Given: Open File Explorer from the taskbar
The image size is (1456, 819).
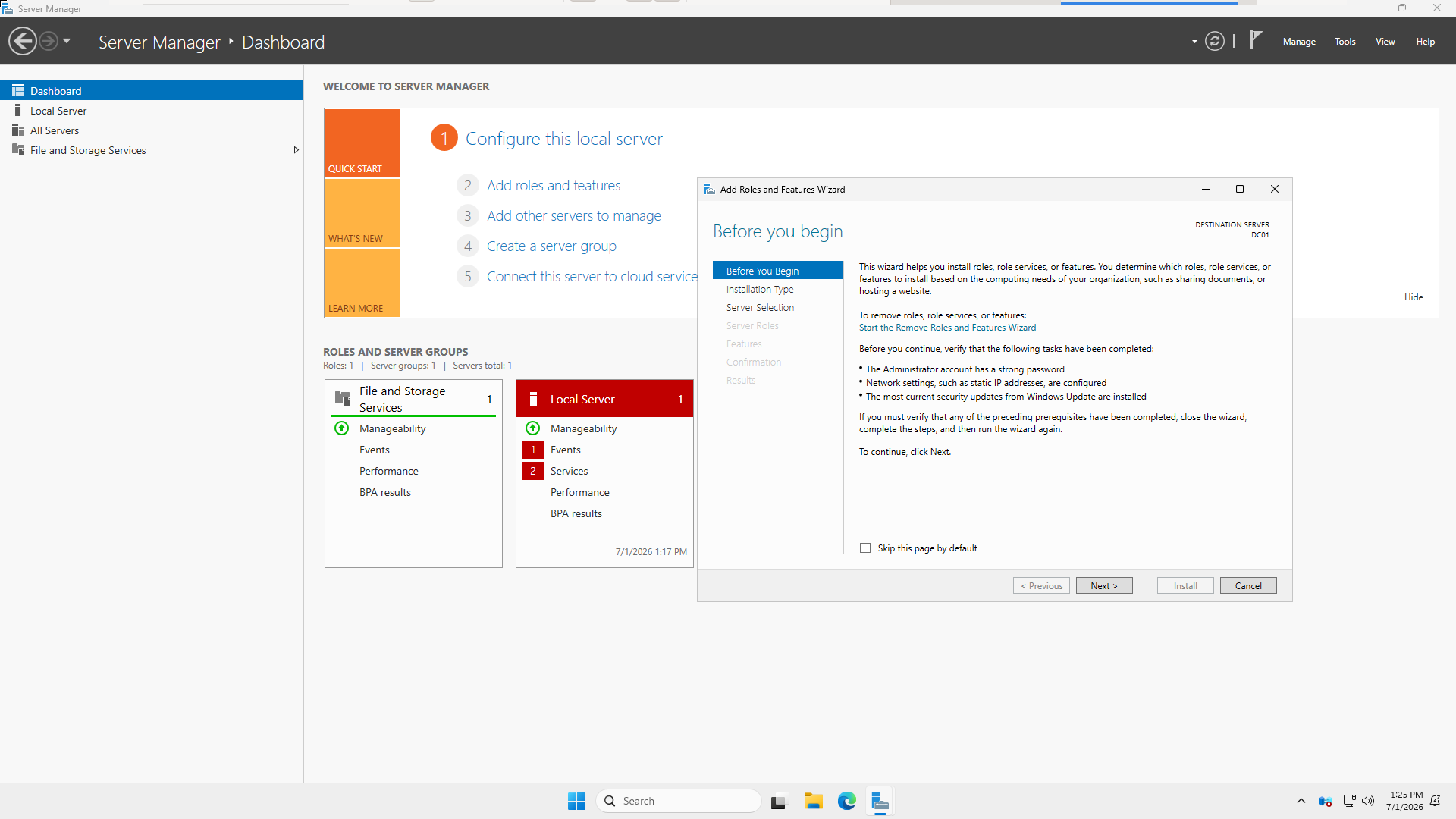Looking at the screenshot, I should (x=814, y=801).
